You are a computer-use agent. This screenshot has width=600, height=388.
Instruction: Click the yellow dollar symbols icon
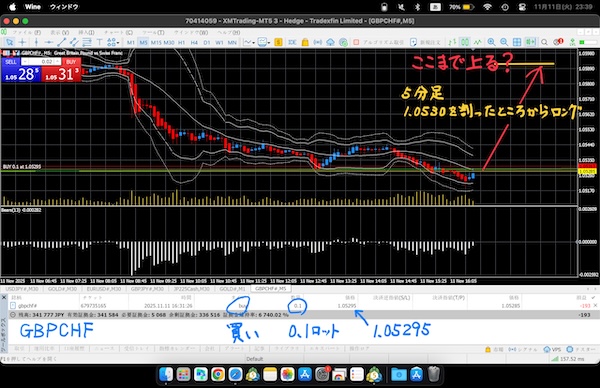tap(279, 42)
